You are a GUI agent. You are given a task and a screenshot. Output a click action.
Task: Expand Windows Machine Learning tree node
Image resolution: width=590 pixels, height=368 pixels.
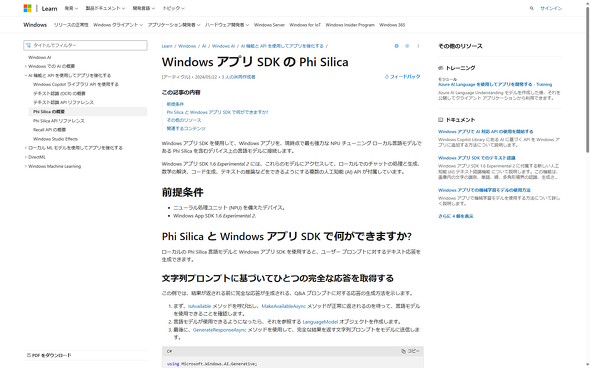pos(26,166)
